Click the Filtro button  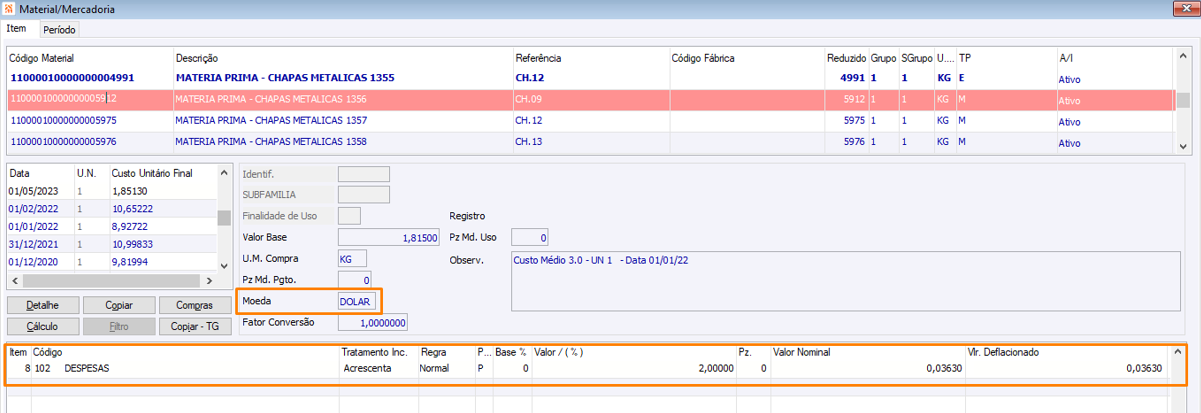click(x=119, y=326)
